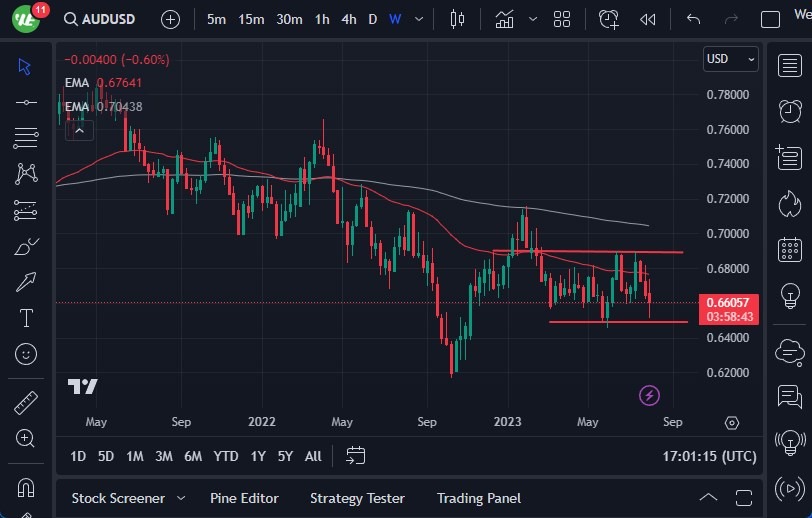Activate the Measure ruler tool
Image resolution: width=812 pixels, height=518 pixels.
click(26, 403)
